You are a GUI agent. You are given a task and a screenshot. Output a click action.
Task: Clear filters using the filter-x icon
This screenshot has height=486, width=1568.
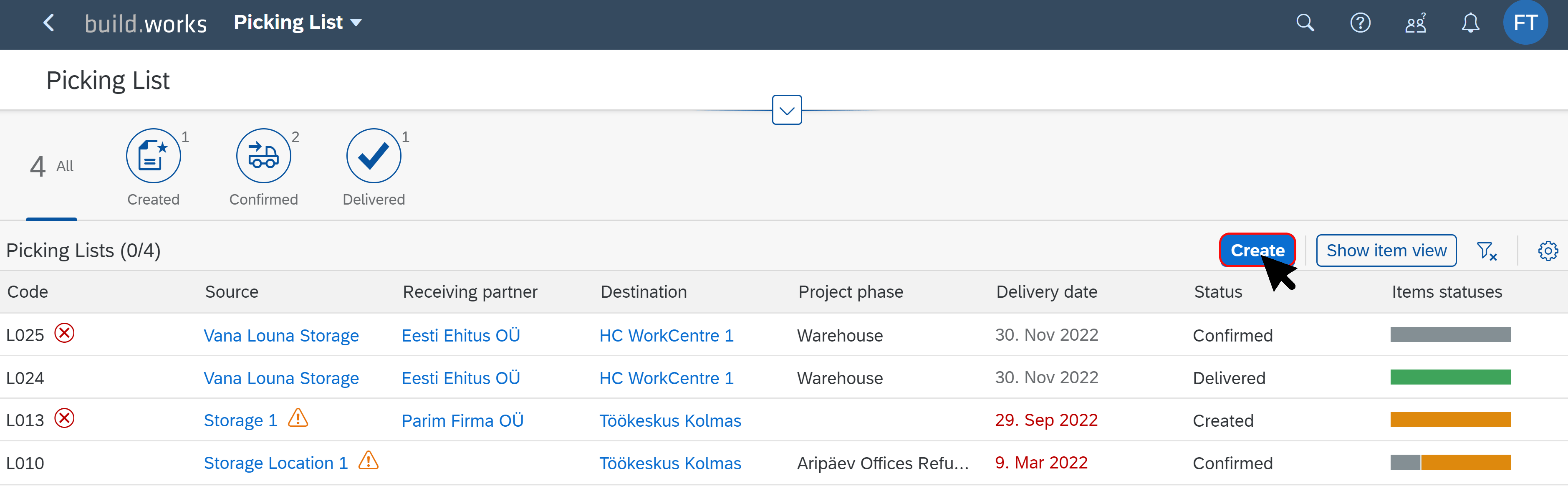1487,251
